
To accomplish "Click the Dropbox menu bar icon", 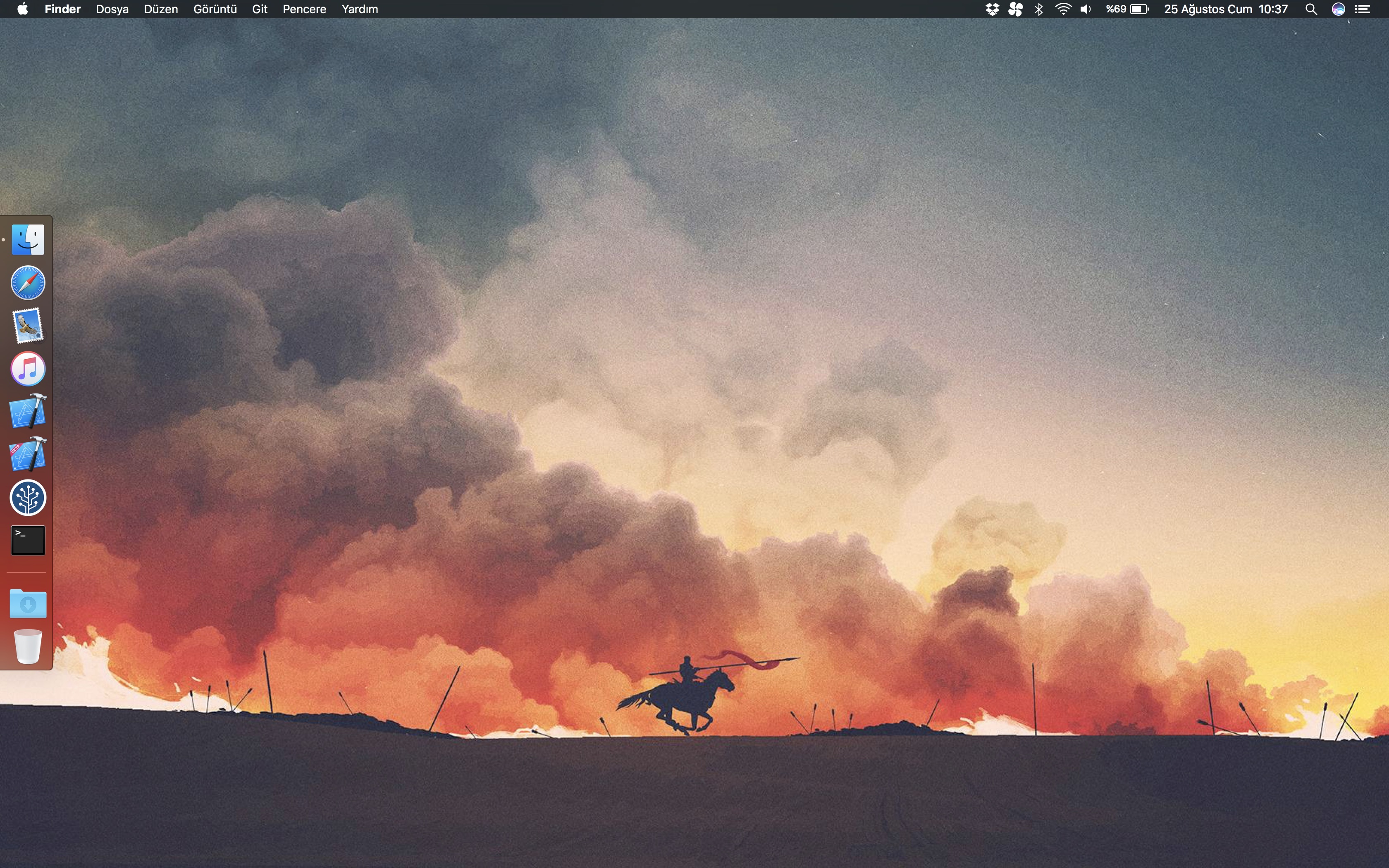I will tap(993, 9).
